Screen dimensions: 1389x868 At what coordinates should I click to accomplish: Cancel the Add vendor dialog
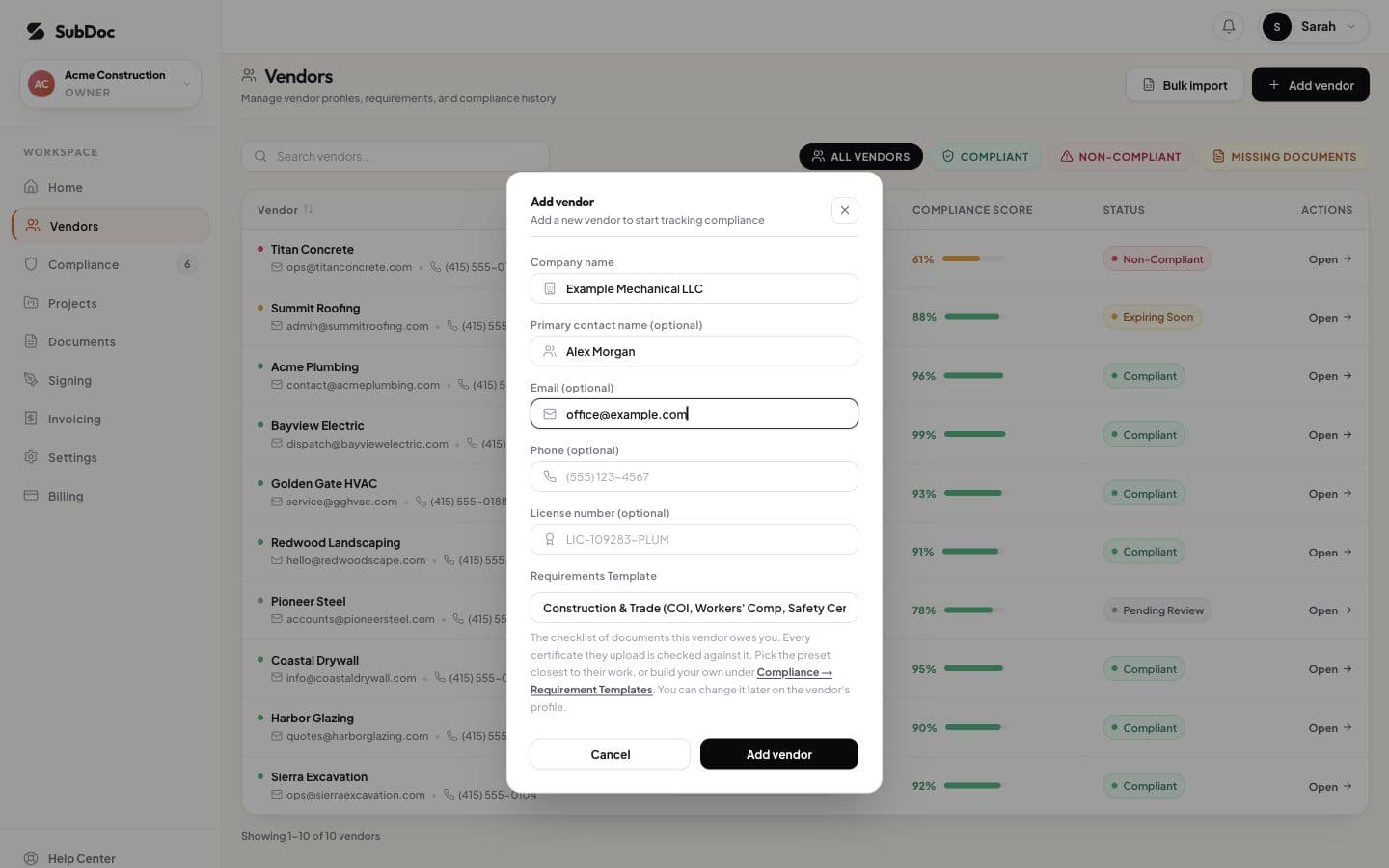coord(611,754)
